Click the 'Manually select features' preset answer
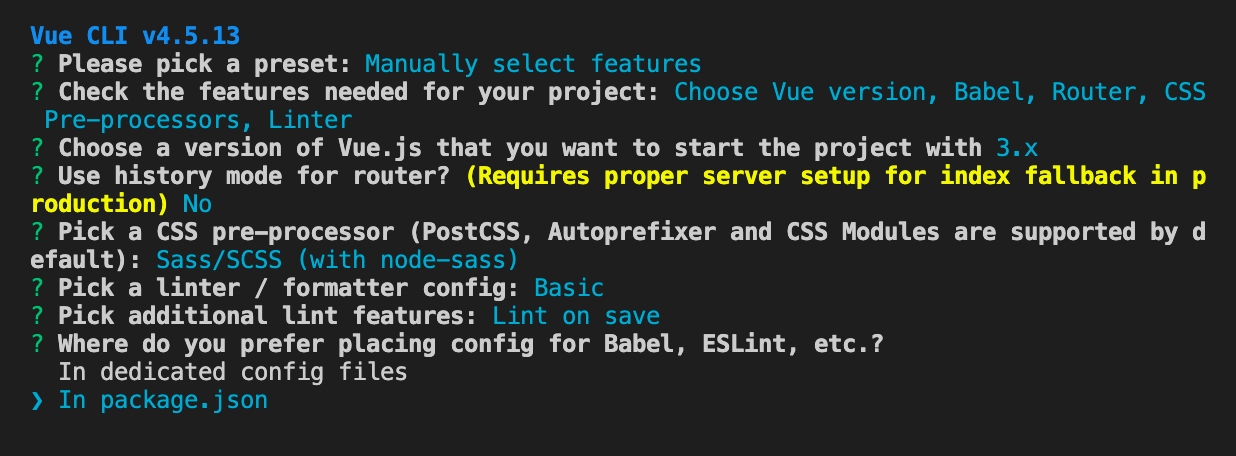Screen dimensions: 1236x456 (x=533, y=64)
